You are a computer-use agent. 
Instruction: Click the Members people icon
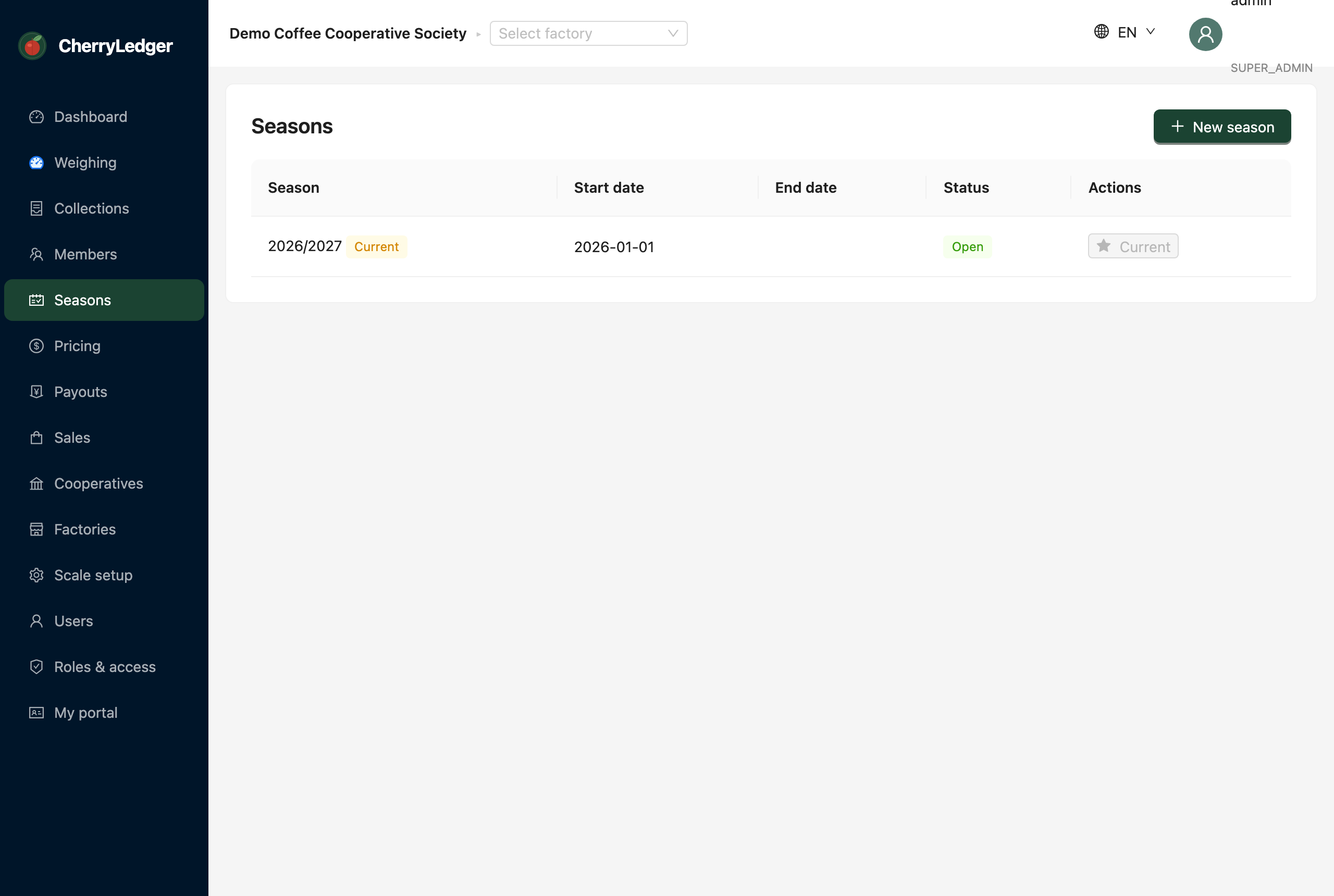pyautogui.click(x=36, y=254)
